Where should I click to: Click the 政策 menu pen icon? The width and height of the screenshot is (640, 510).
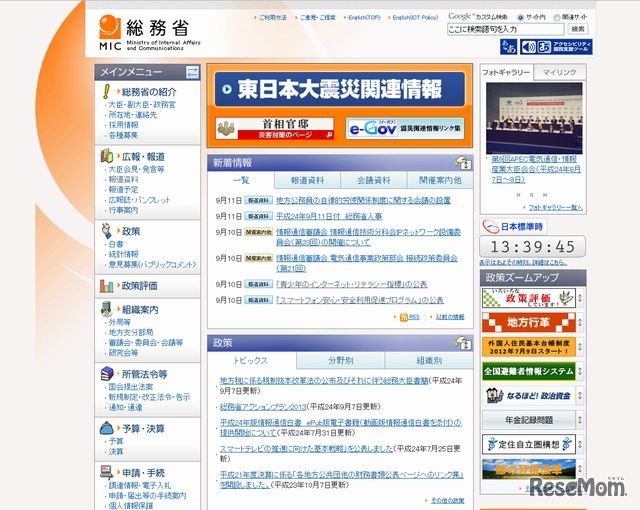tap(107, 231)
